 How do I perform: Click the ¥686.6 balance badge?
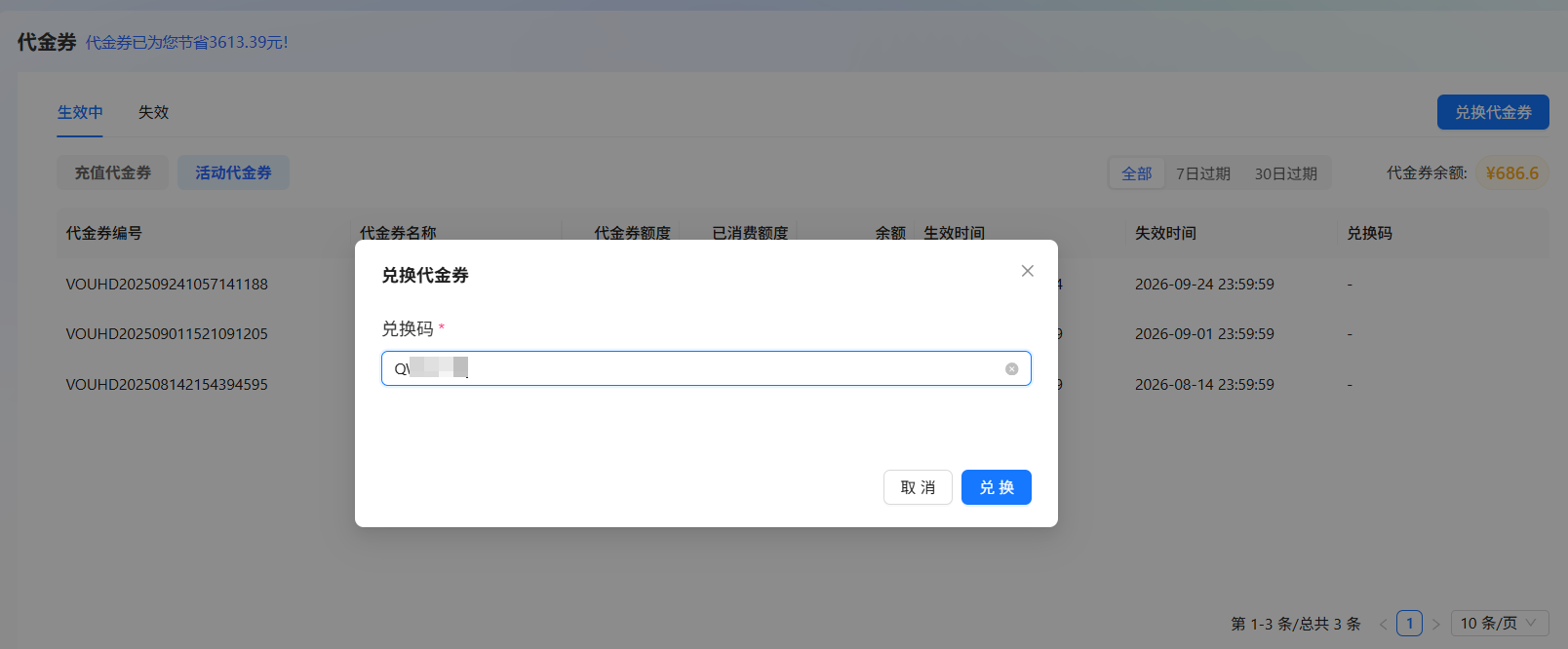(1511, 173)
